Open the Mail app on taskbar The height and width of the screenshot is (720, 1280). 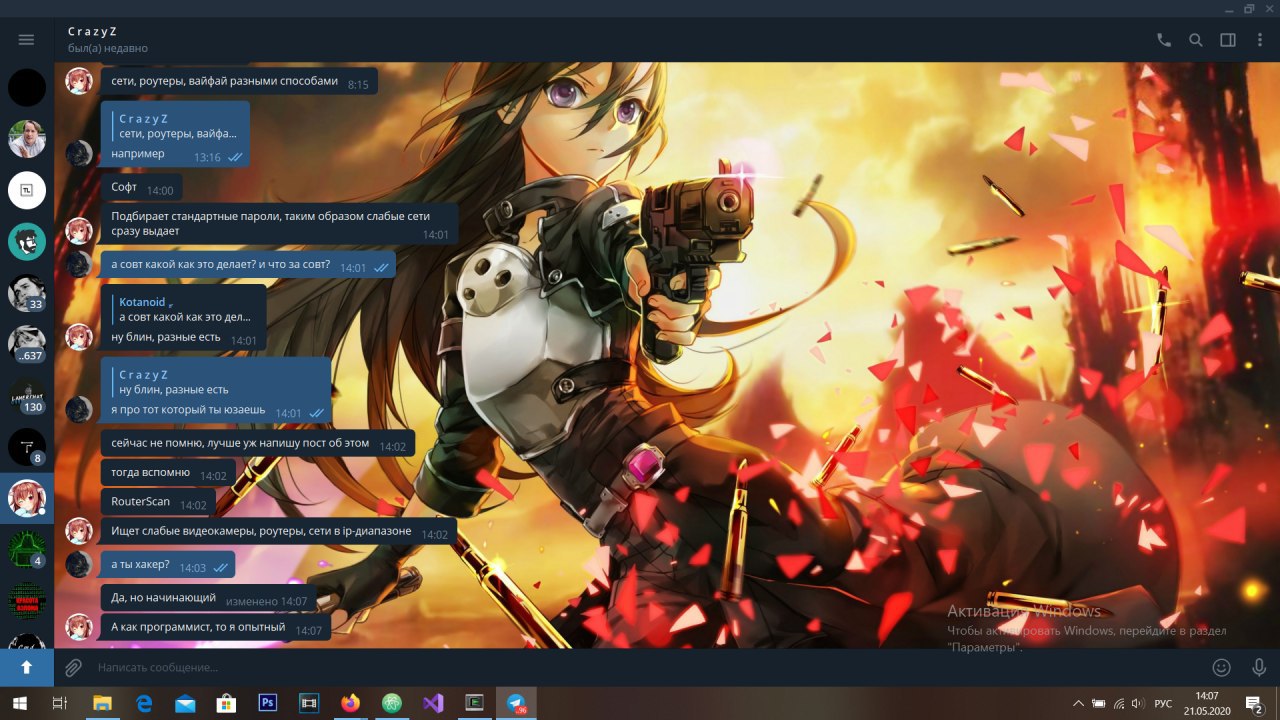[x=185, y=703]
